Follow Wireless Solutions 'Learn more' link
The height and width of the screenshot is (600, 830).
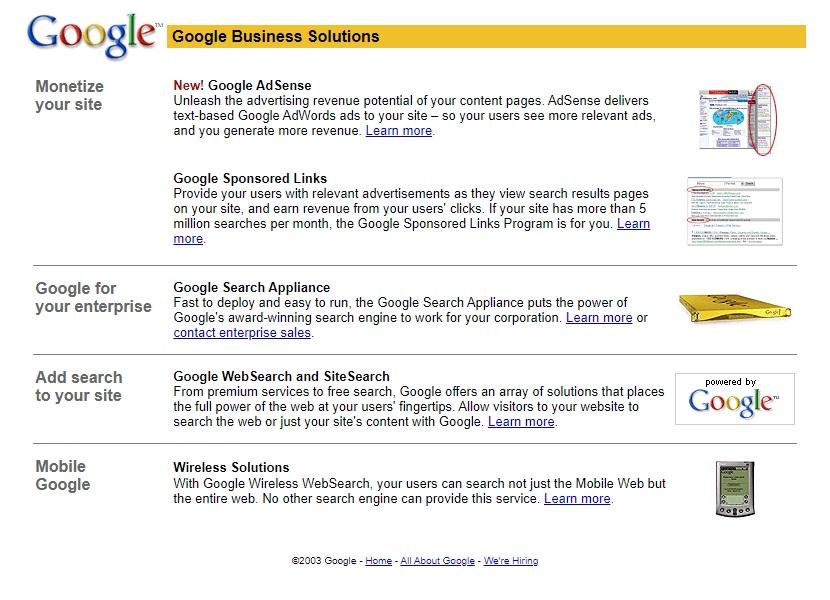(577, 499)
